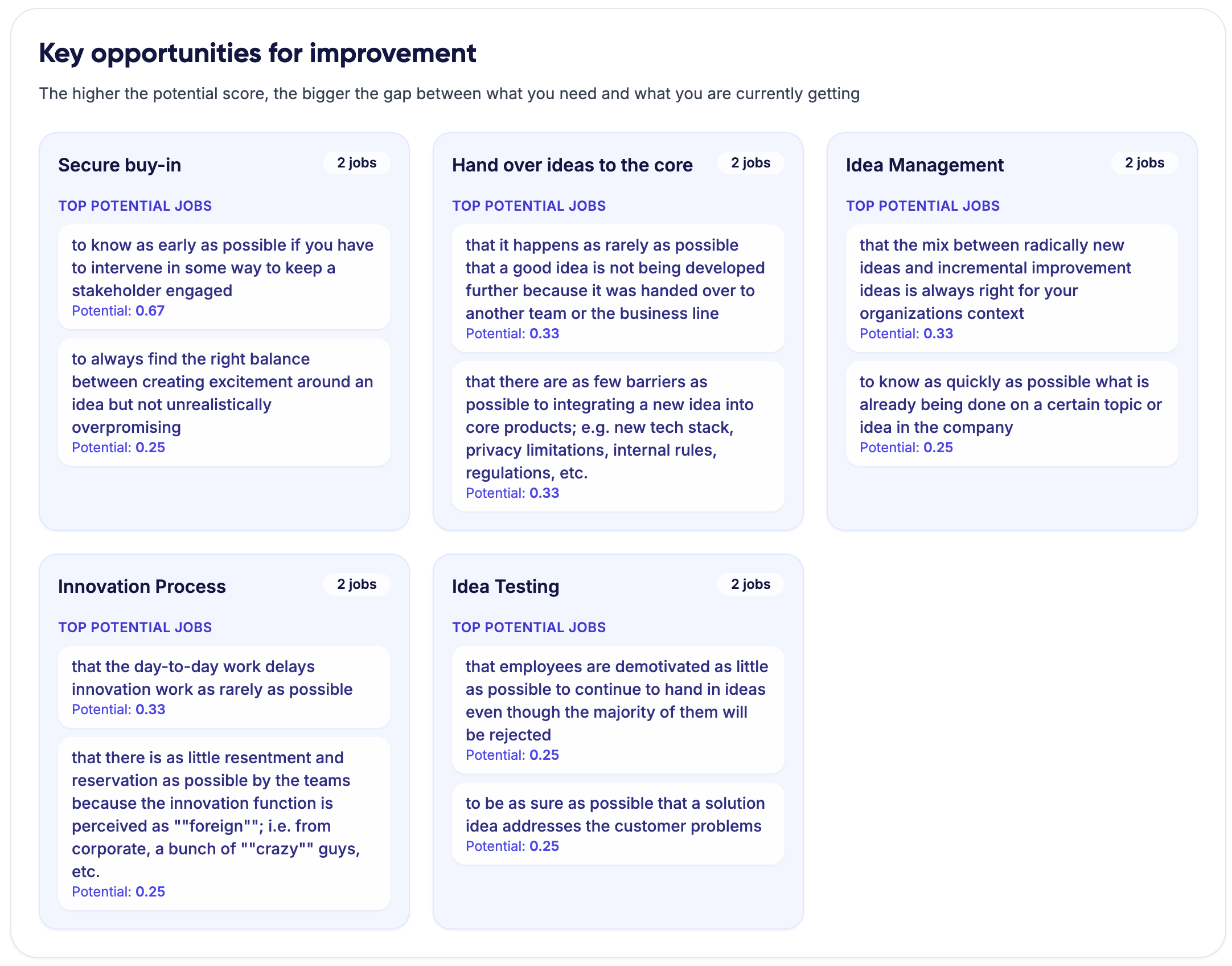This screenshot has height=966, width=1232.
Task: Select the resentment and reservation job item
Action: pos(224,824)
